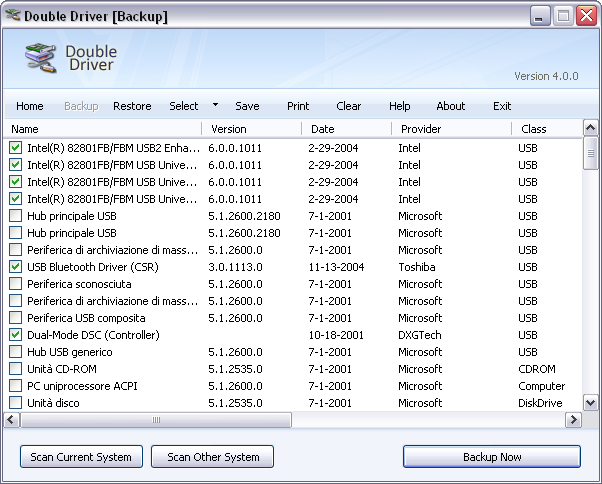The image size is (602, 484).
Task: Click the vertical scrollbar down arrow
Action: pyautogui.click(x=590, y=403)
